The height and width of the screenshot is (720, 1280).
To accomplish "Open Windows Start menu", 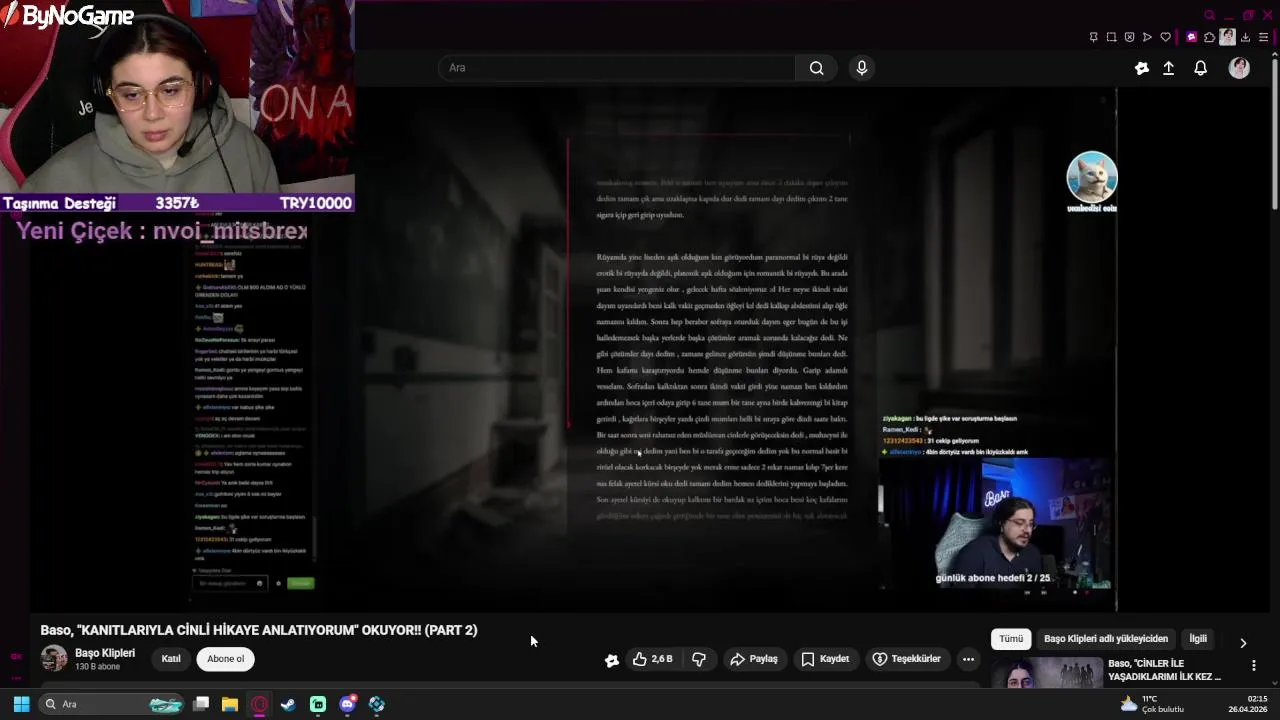I will pyautogui.click(x=21, y=704).
